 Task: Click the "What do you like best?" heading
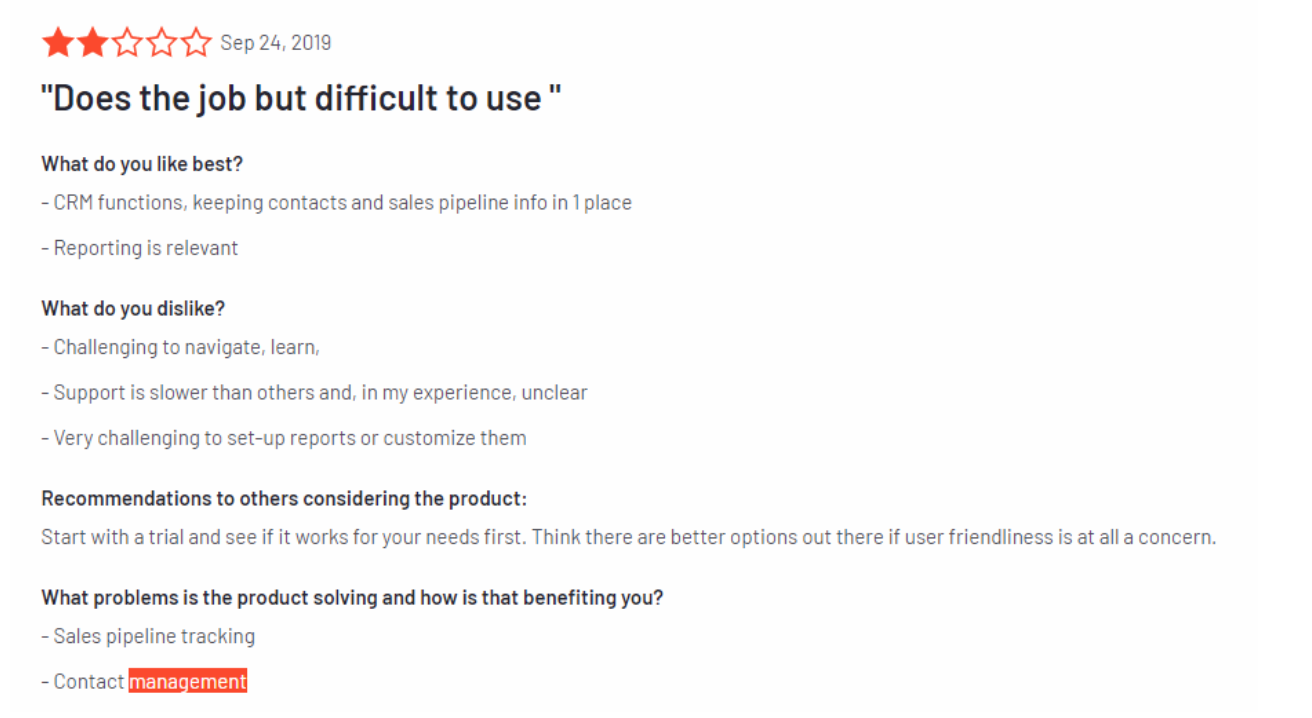point(142,163)
